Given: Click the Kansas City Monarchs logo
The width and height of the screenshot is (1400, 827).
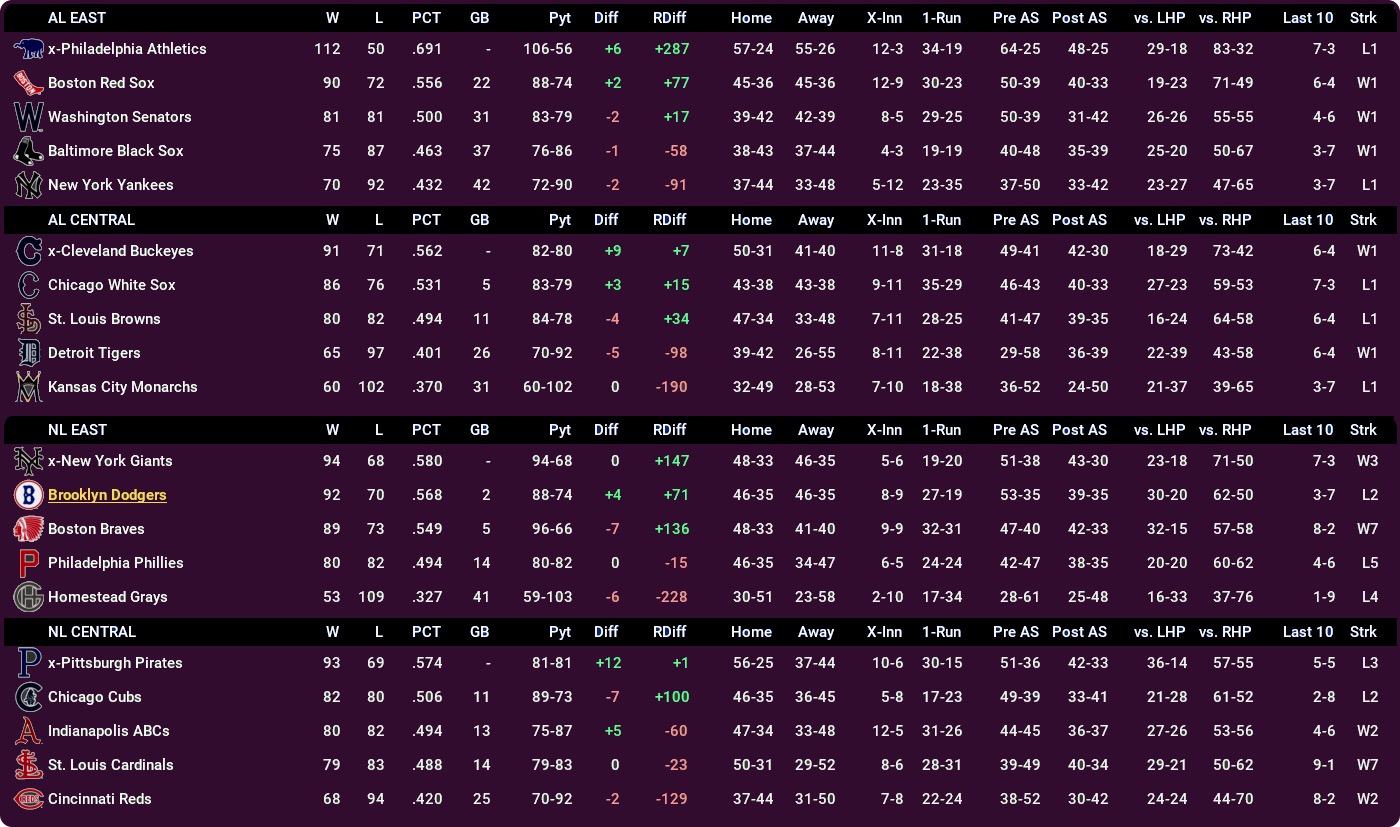Looking at the screenshot, I should click(28, 387).
